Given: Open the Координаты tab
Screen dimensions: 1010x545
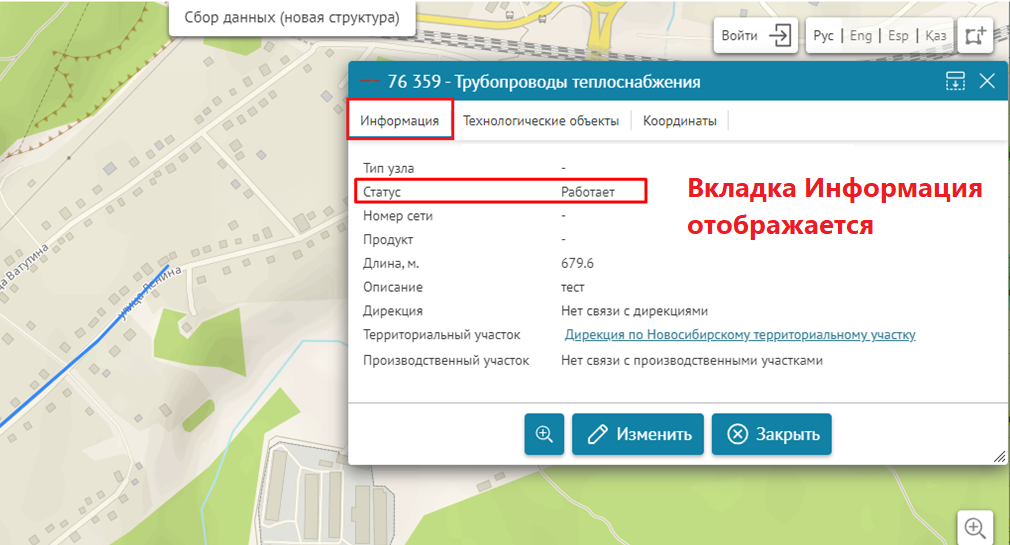Looking at the screenshot, I should [680, 121].
